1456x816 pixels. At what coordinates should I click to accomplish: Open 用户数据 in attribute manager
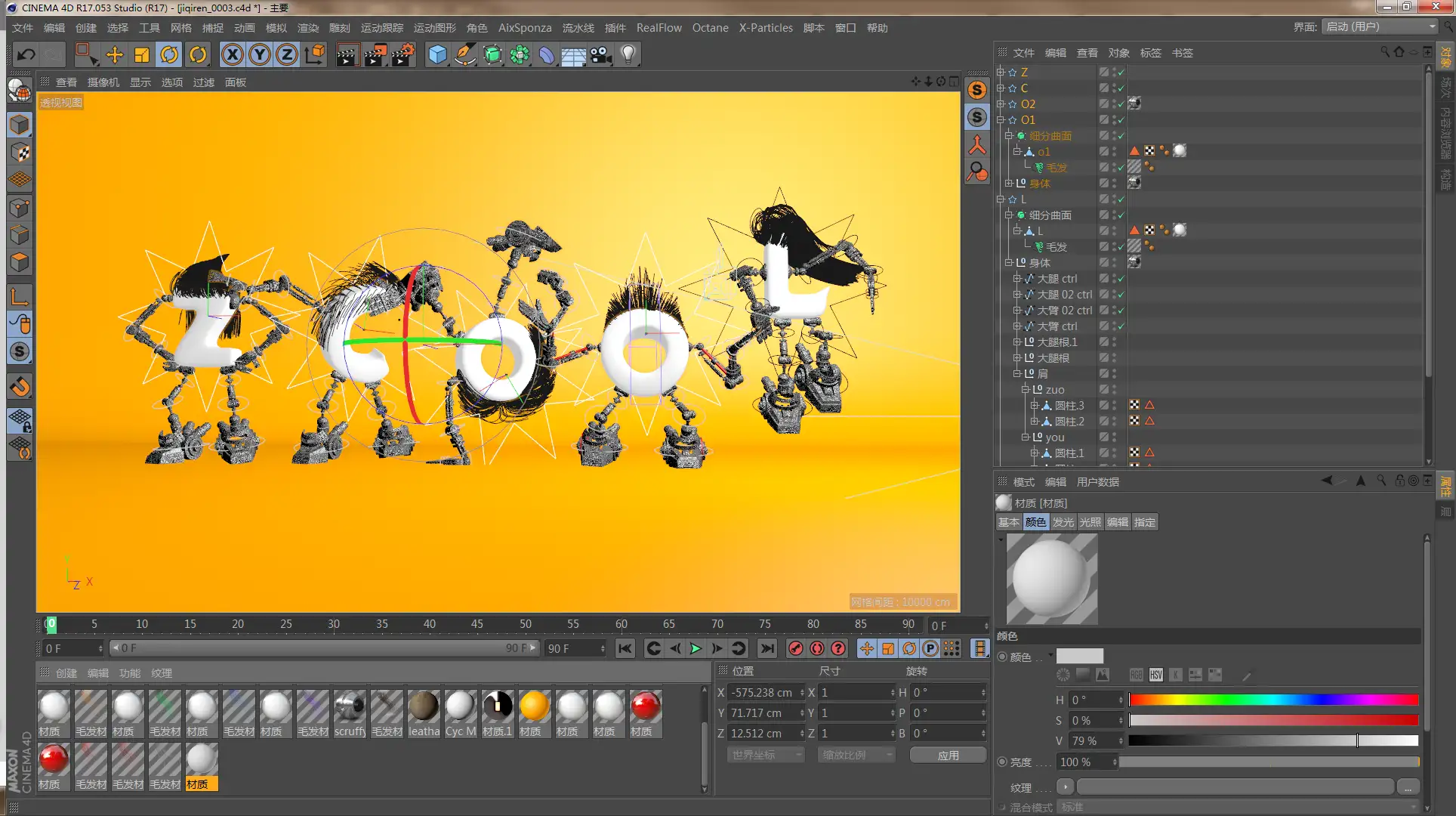[1097, 482]
